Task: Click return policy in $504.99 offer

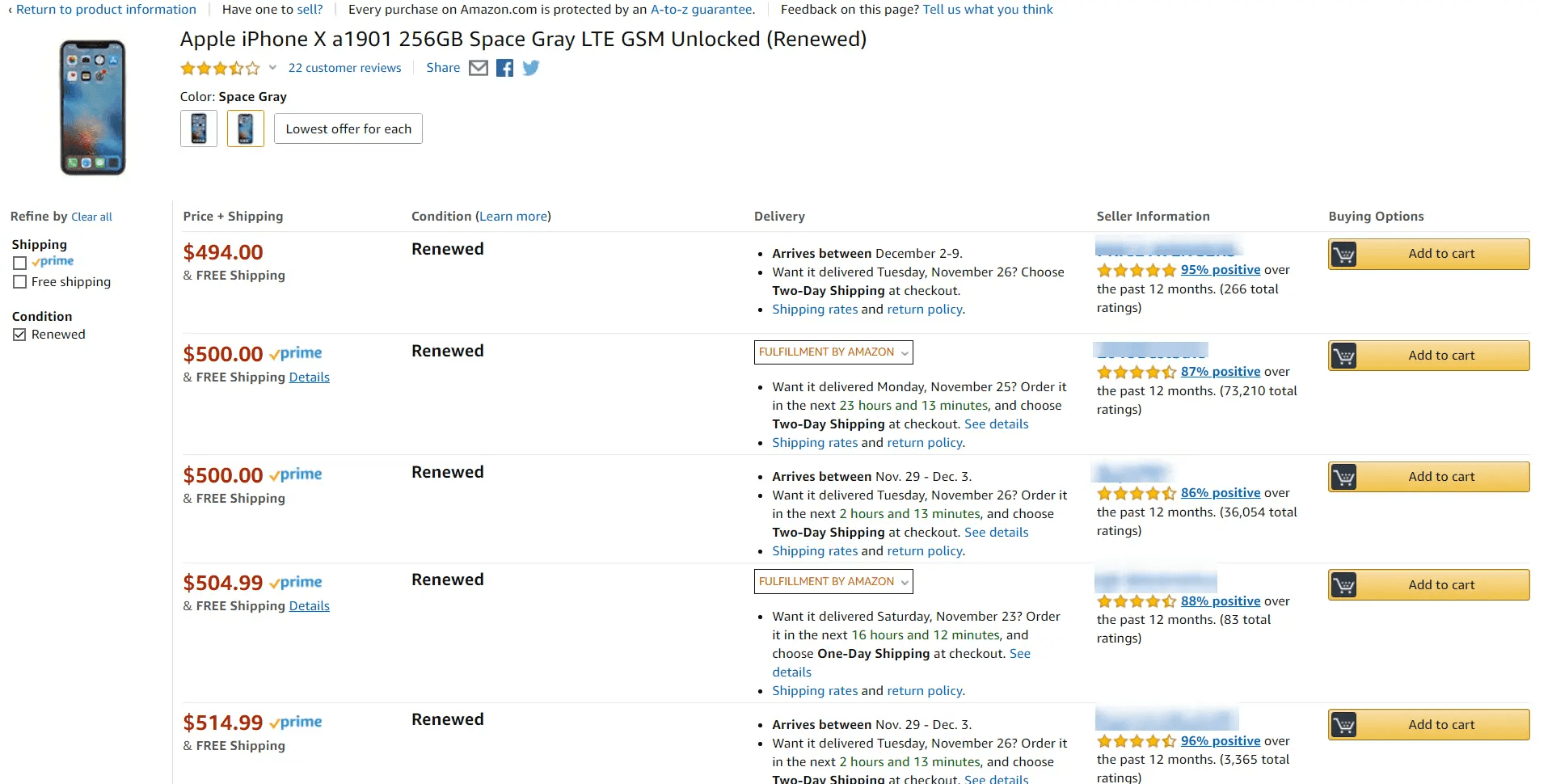Action: coord(925,691)
